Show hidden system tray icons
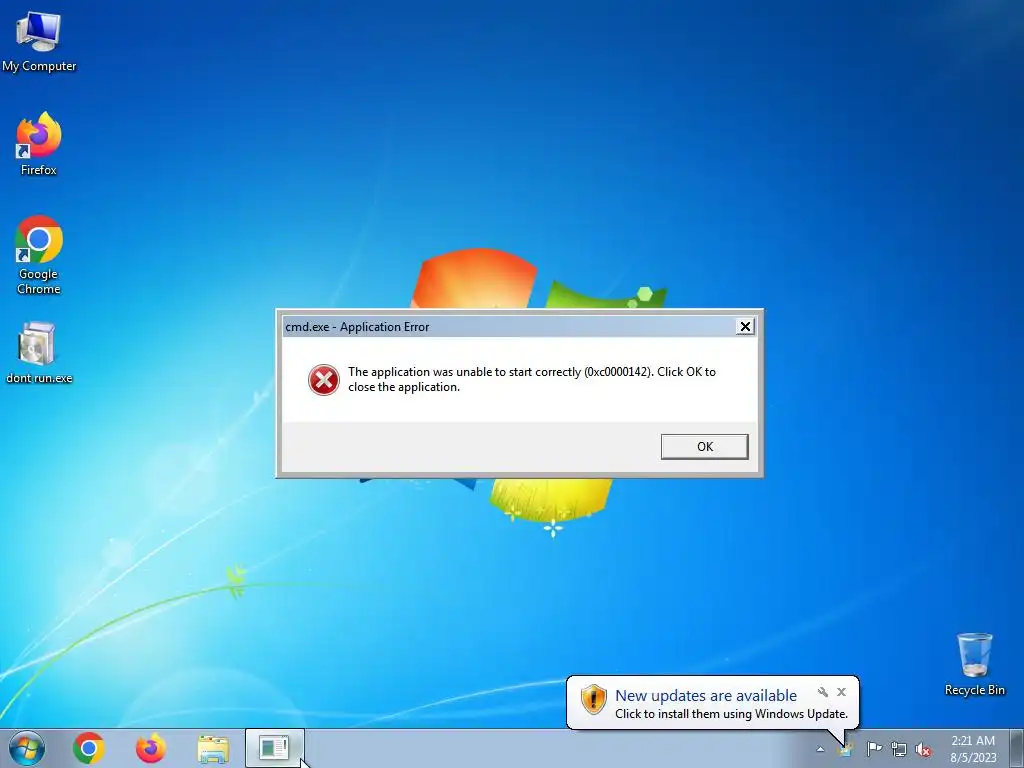This screenshot has width=1024, height=768. (820, 749)
